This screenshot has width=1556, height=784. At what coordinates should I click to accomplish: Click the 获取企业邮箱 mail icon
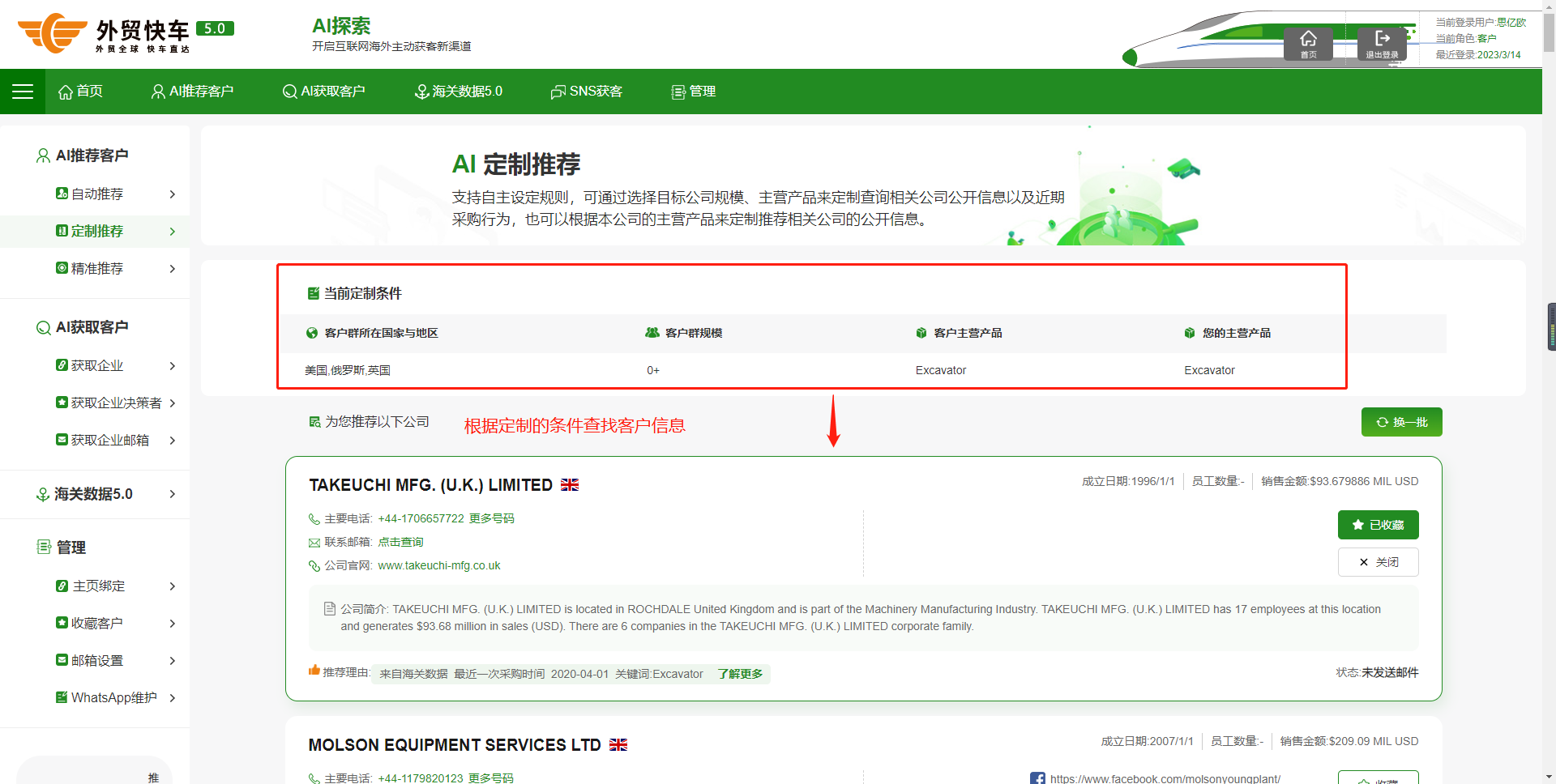(x=62, y=440)
